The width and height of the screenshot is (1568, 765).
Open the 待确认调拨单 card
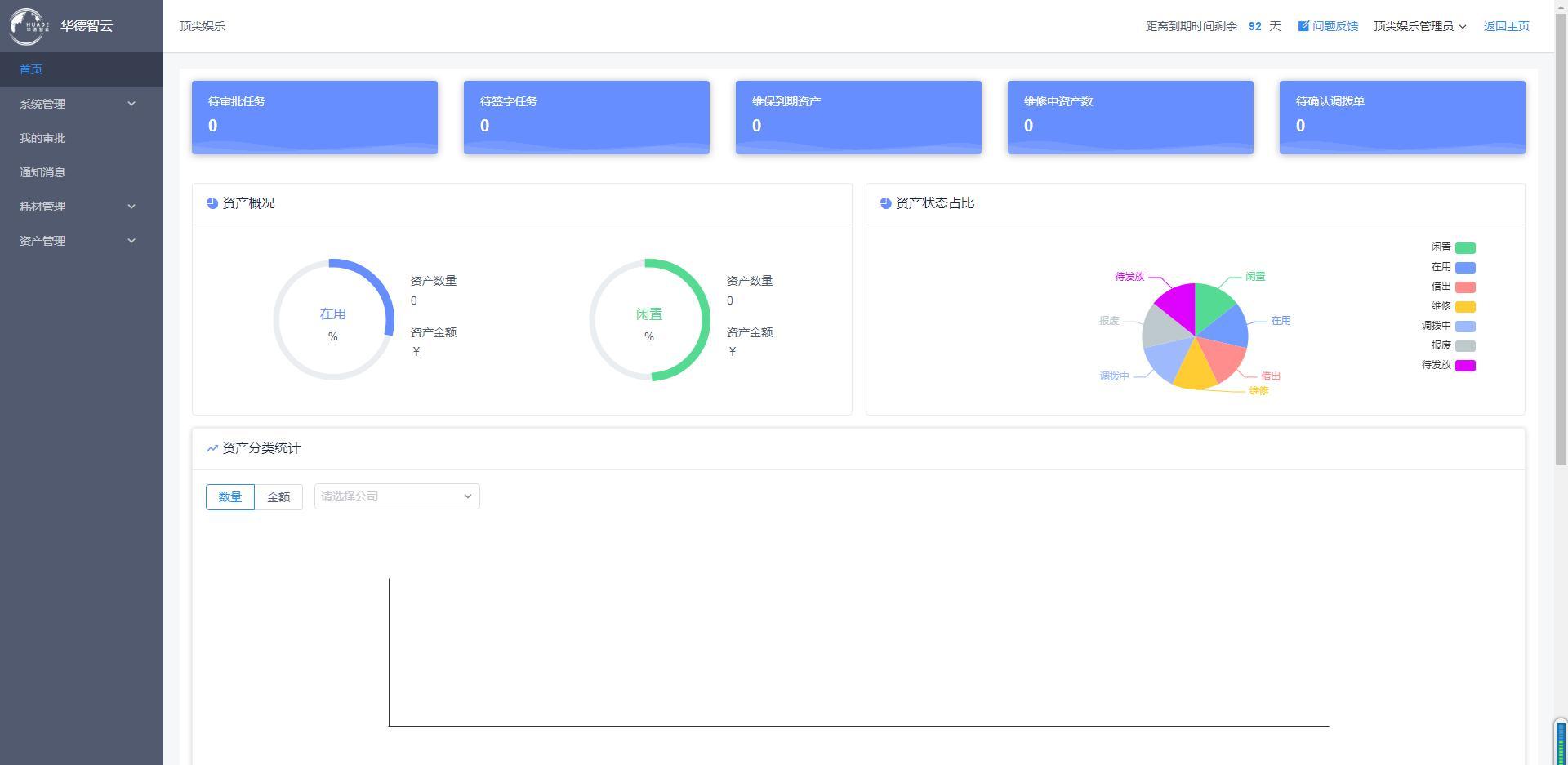coord(1402,117)
